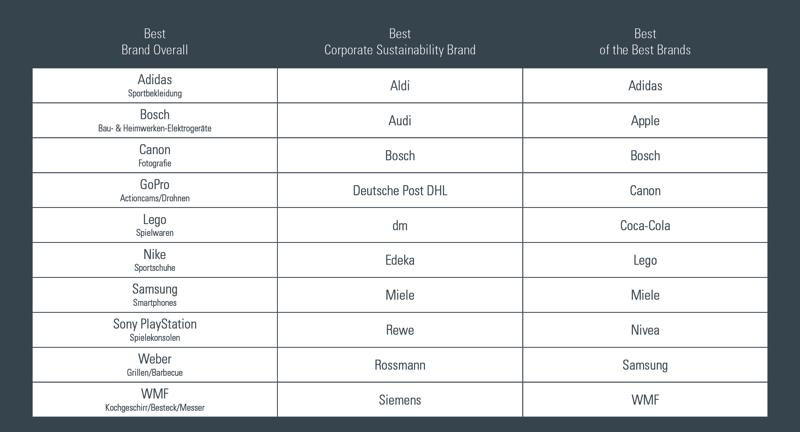Select the Nike Sportschuhe cell
800x432 pixels.
[x=155, y=260]
